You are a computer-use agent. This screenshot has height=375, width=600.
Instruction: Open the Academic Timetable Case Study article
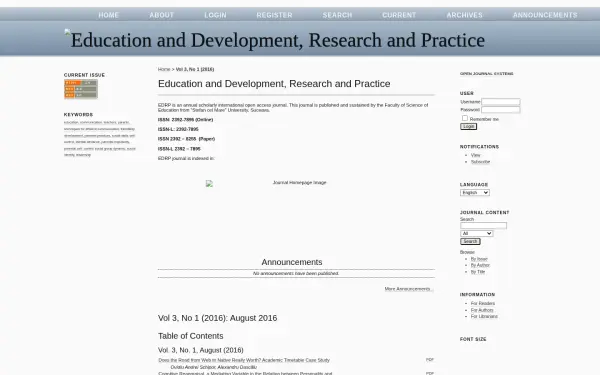click(244, 360)
